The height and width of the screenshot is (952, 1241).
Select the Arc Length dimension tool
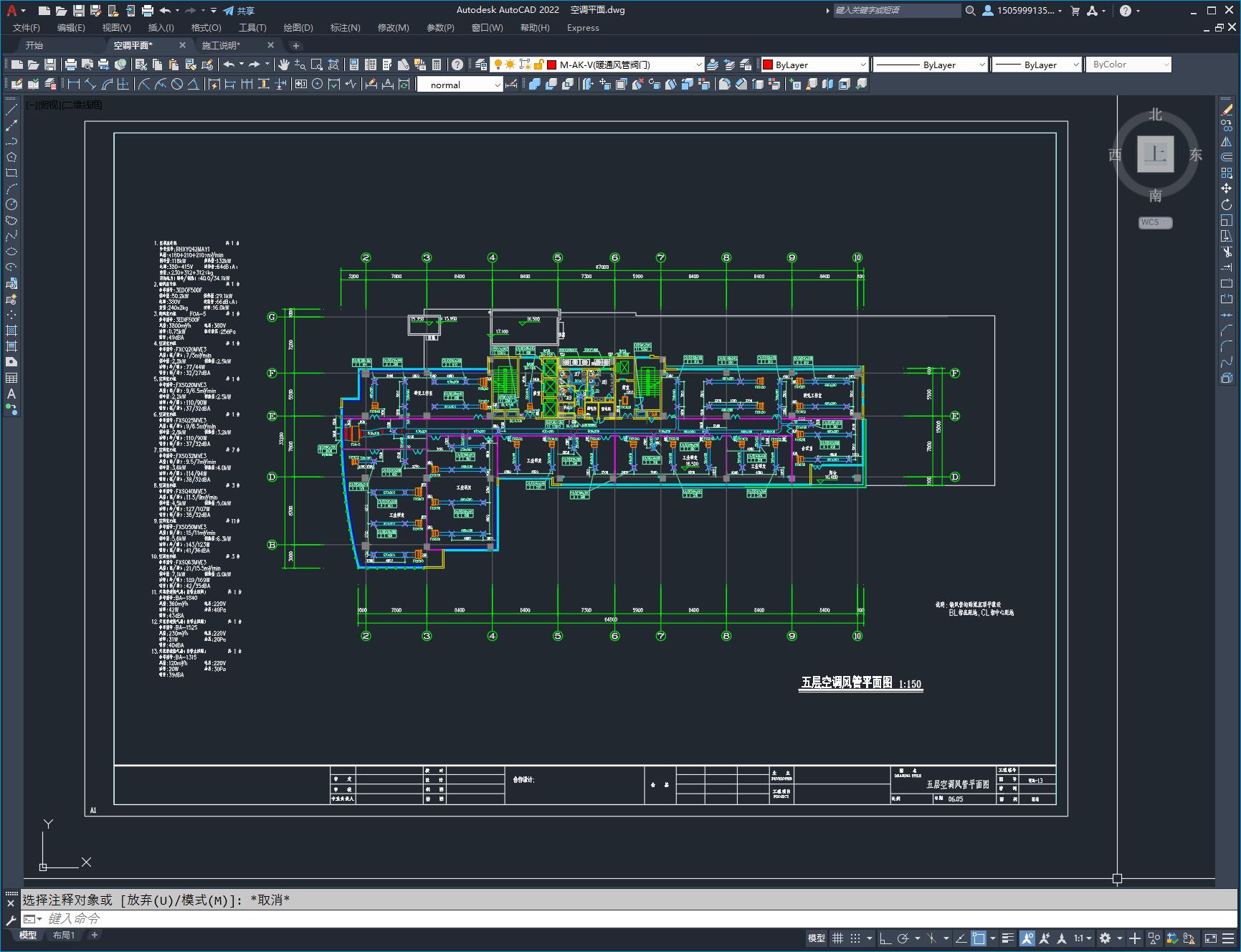click(x=107, y=85)
